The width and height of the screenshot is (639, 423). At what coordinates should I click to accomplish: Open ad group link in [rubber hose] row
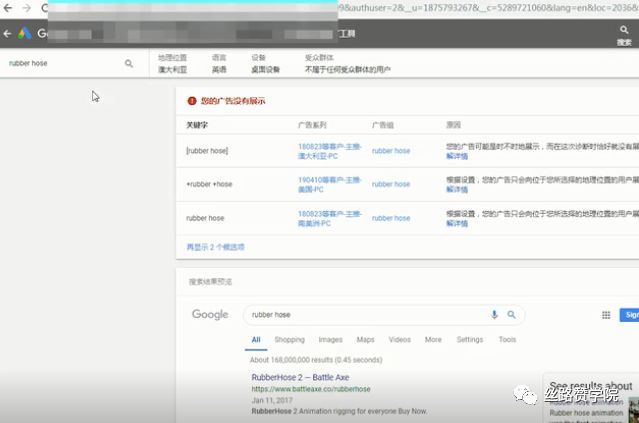tap(391, 151)
